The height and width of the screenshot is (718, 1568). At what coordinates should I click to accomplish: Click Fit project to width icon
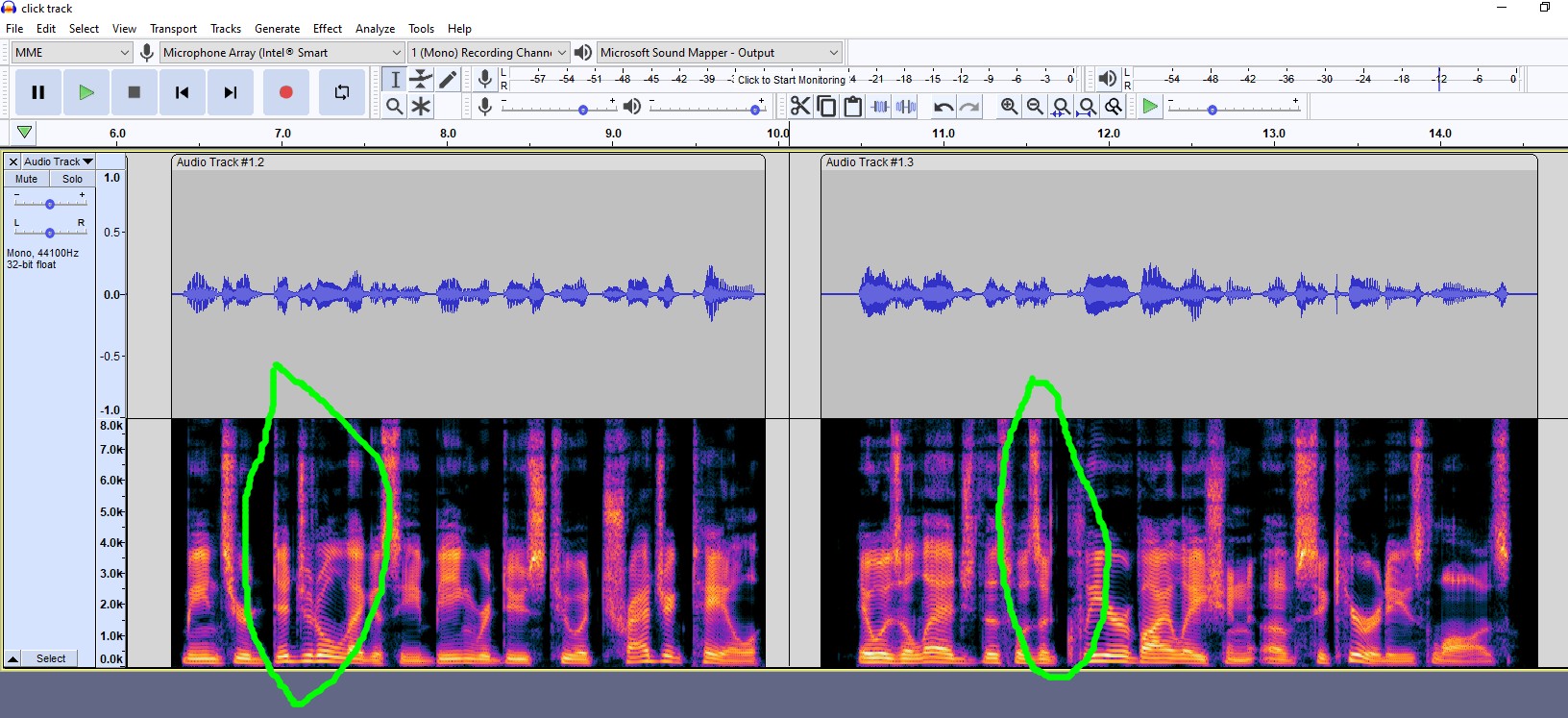tap(1087, 106)
